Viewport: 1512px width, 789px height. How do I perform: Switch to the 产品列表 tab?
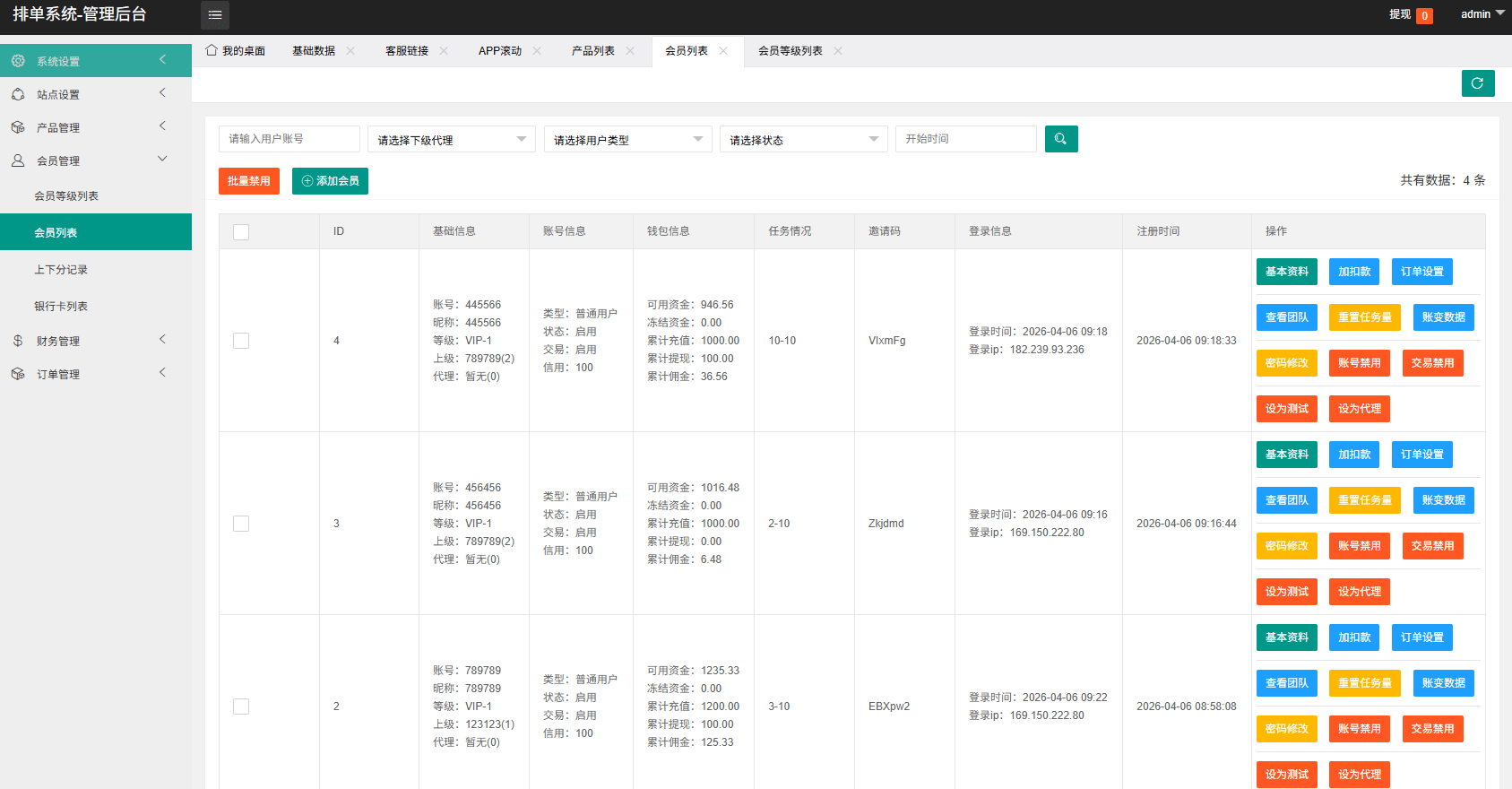pyautogui.click(x=592, y=51)
